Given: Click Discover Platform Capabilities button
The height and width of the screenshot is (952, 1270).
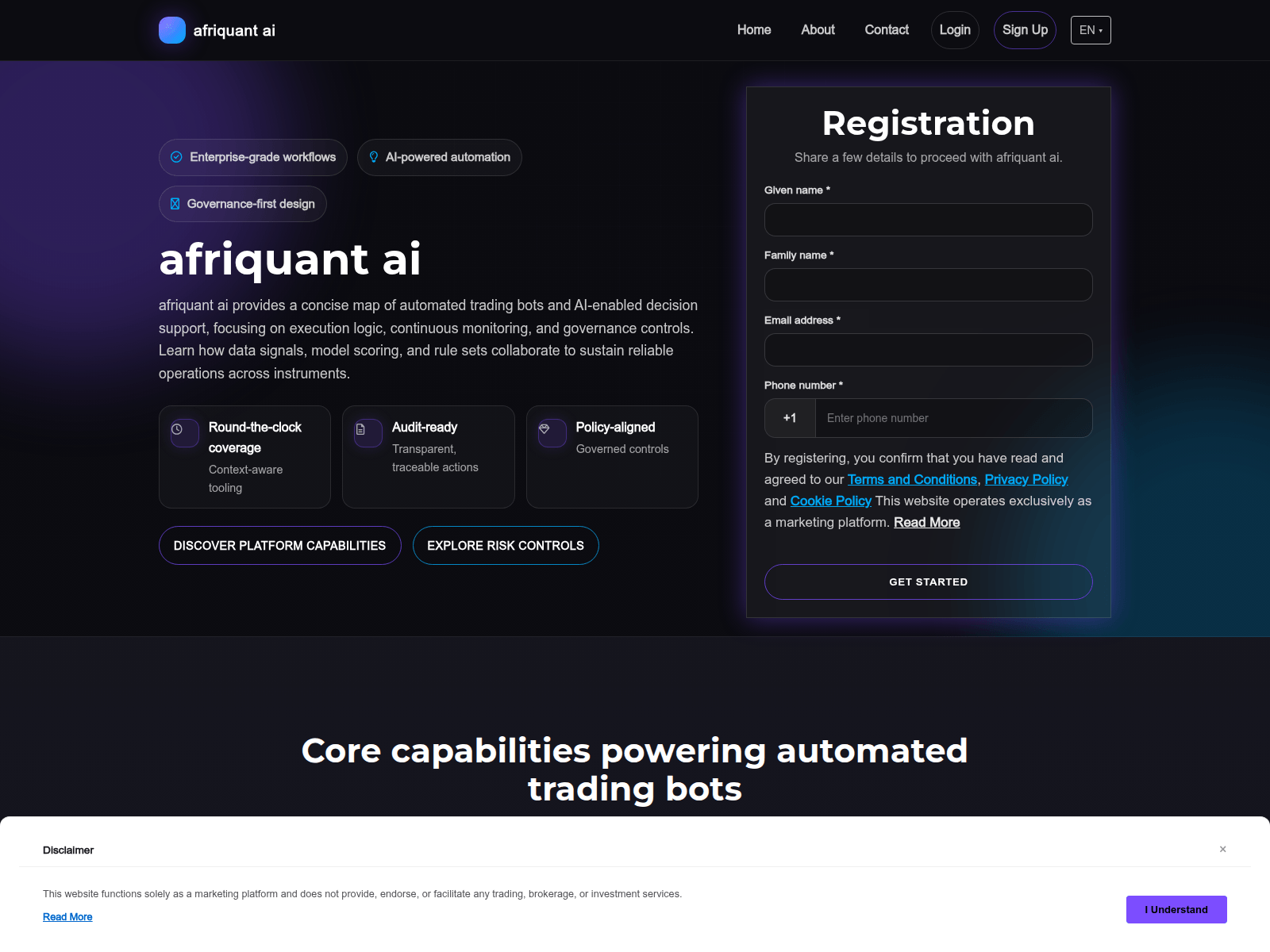Looking at the screenshot, I should 279,546.
